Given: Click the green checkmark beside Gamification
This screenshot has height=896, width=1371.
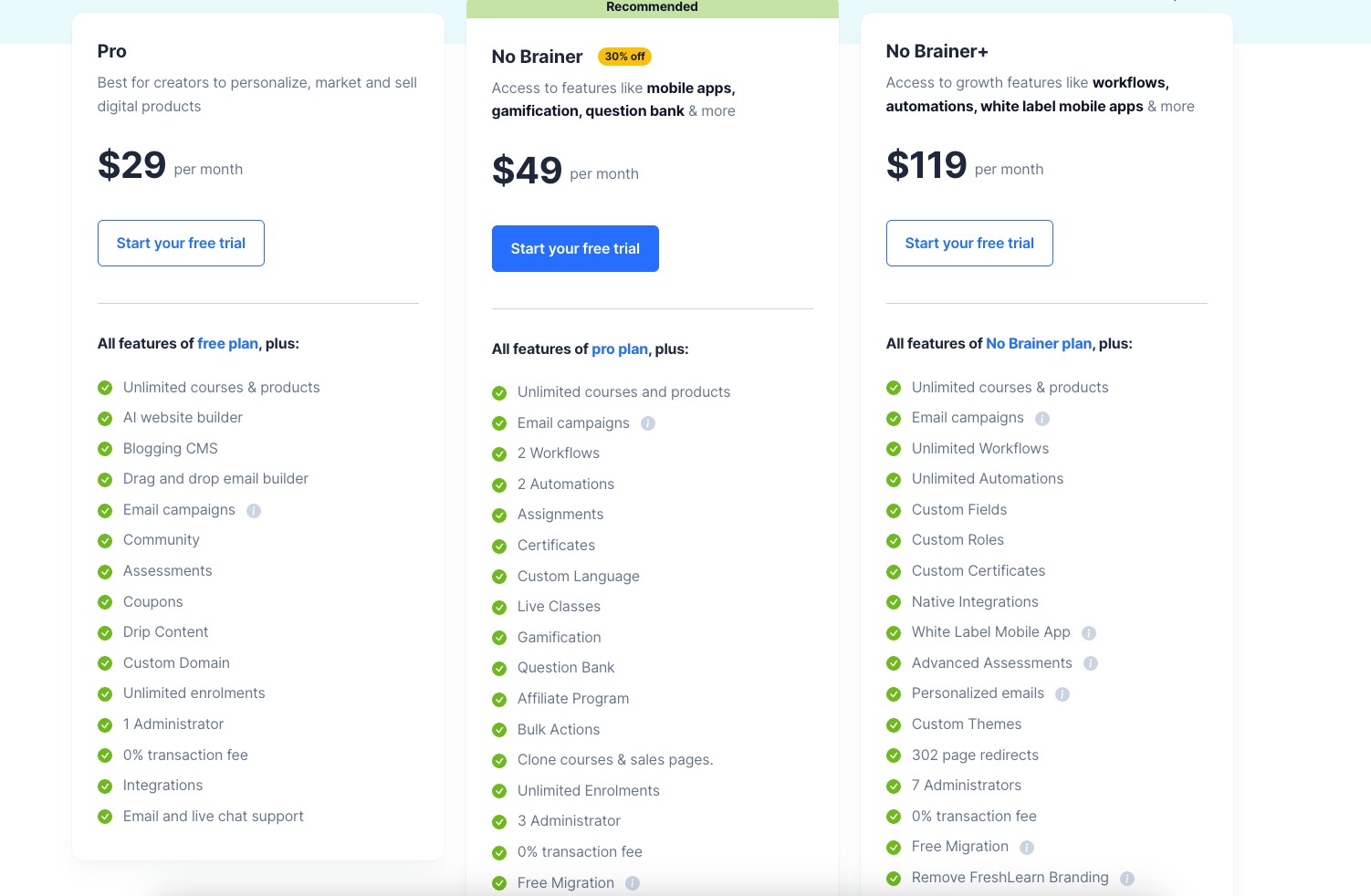Looking at the screenshot, I should coord(500,638).
